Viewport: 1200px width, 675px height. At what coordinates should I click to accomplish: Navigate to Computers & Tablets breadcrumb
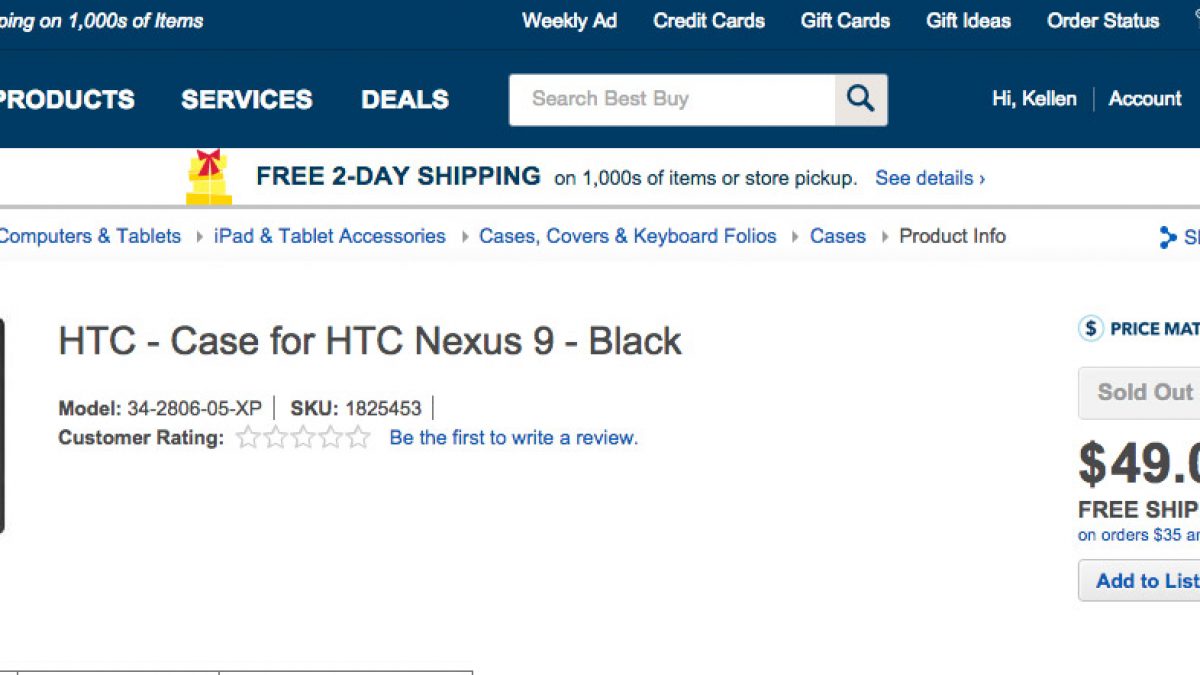tap(90, 236)
